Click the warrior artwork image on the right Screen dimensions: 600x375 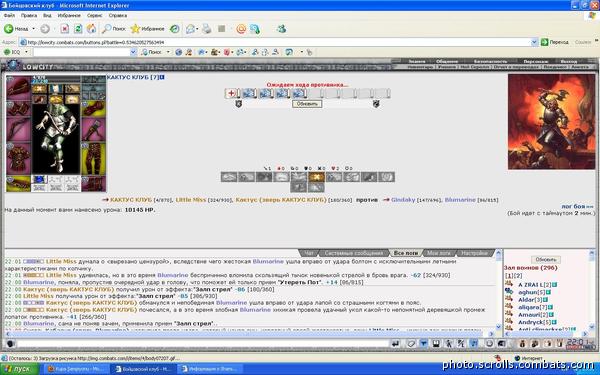click(551, 122)
